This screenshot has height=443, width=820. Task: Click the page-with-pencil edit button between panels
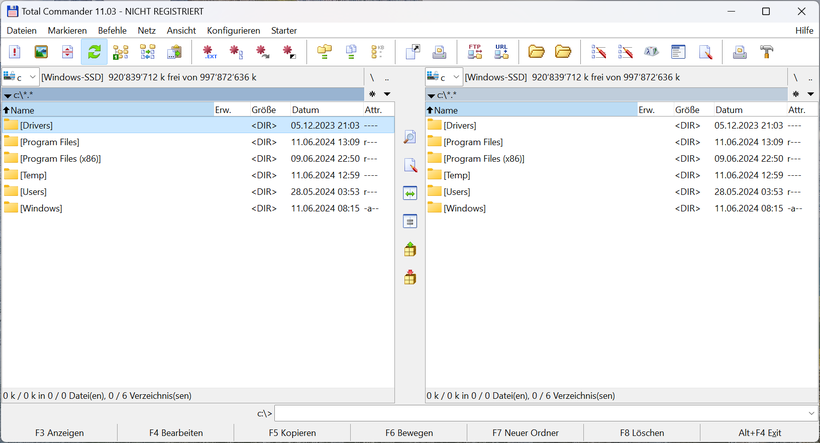410,165
